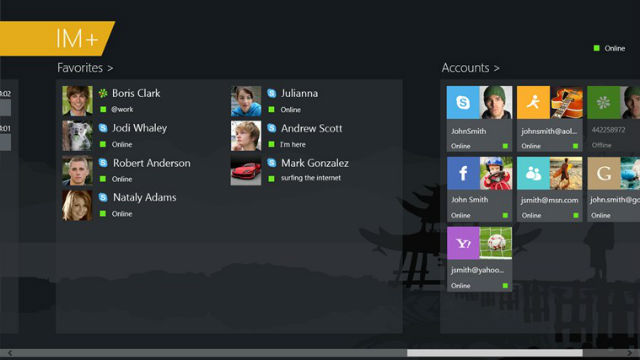Toggle the green status square on JohnSmith Skype tile
The width and height of the screenshot is (640, 360).
(x=505, y=146)
